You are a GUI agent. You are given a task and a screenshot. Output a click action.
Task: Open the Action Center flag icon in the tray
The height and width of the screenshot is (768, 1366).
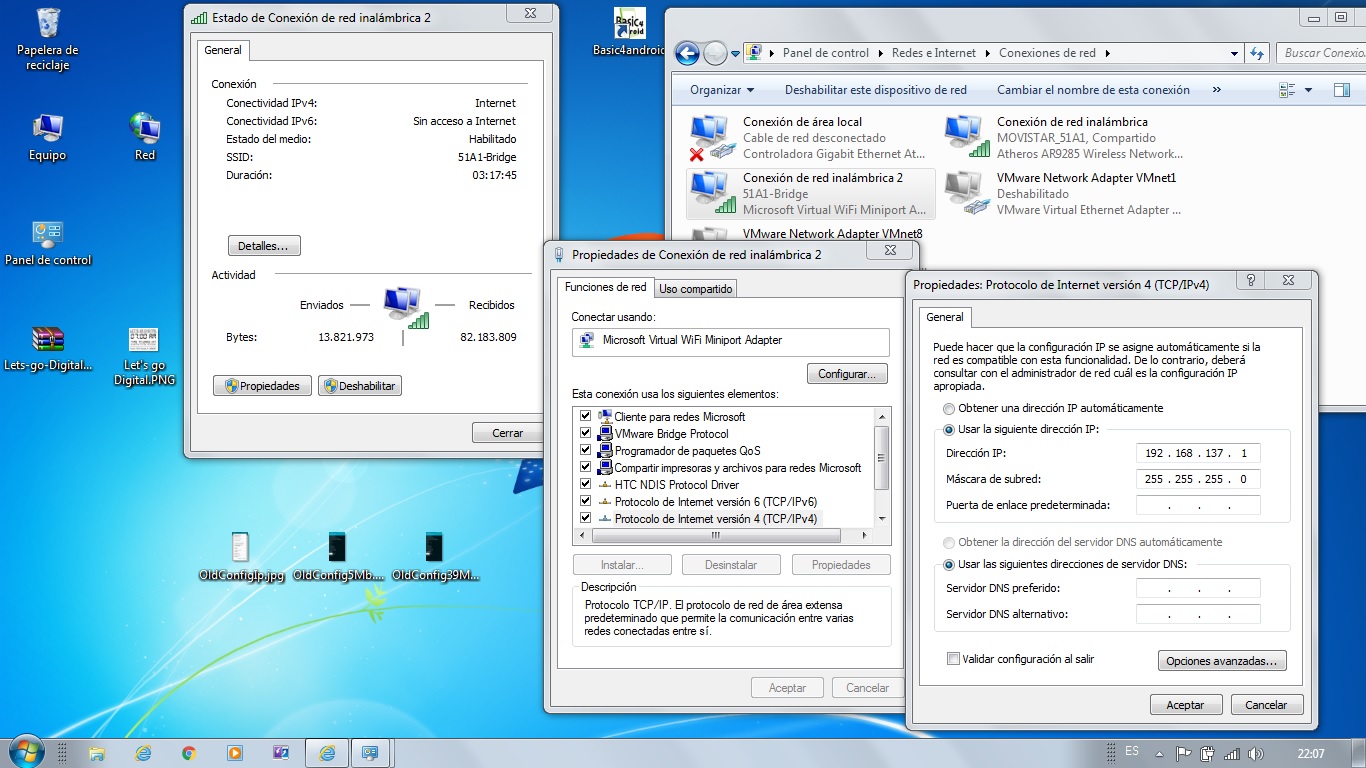point(1183,753)
